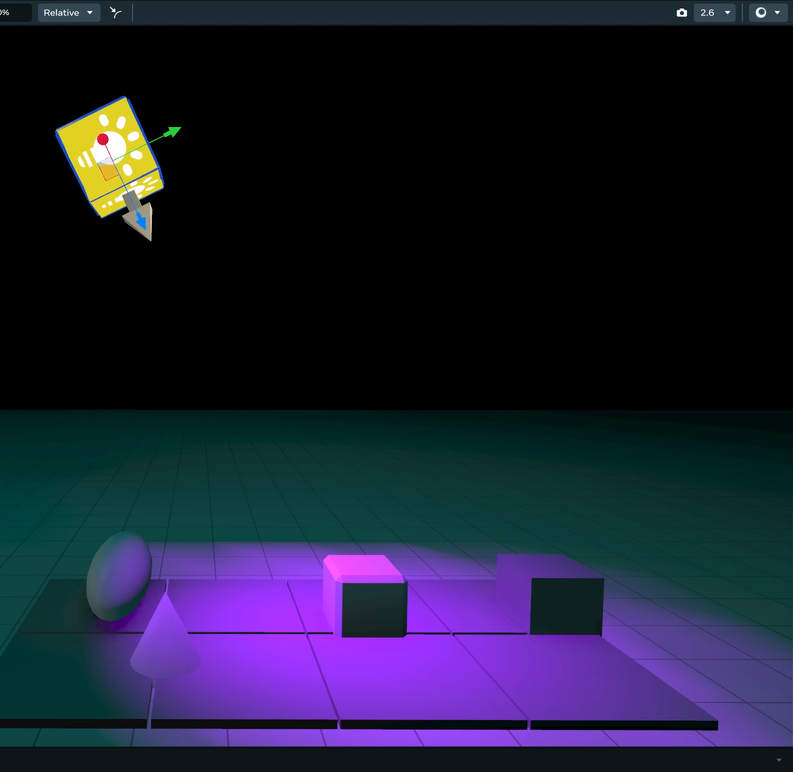Viewport: 793px width, 772px height.
Task: Click the orange plane handle on the gizmo
Action: pyautogui.click(x=110, y=172)
